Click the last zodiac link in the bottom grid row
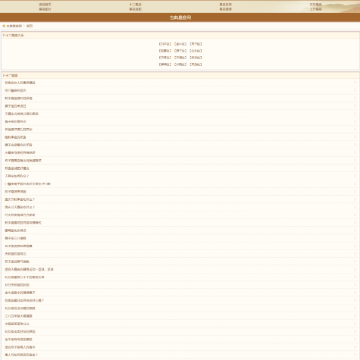Image resolution: width=360 pixels, height=360 pixels. tap(196, 64)
